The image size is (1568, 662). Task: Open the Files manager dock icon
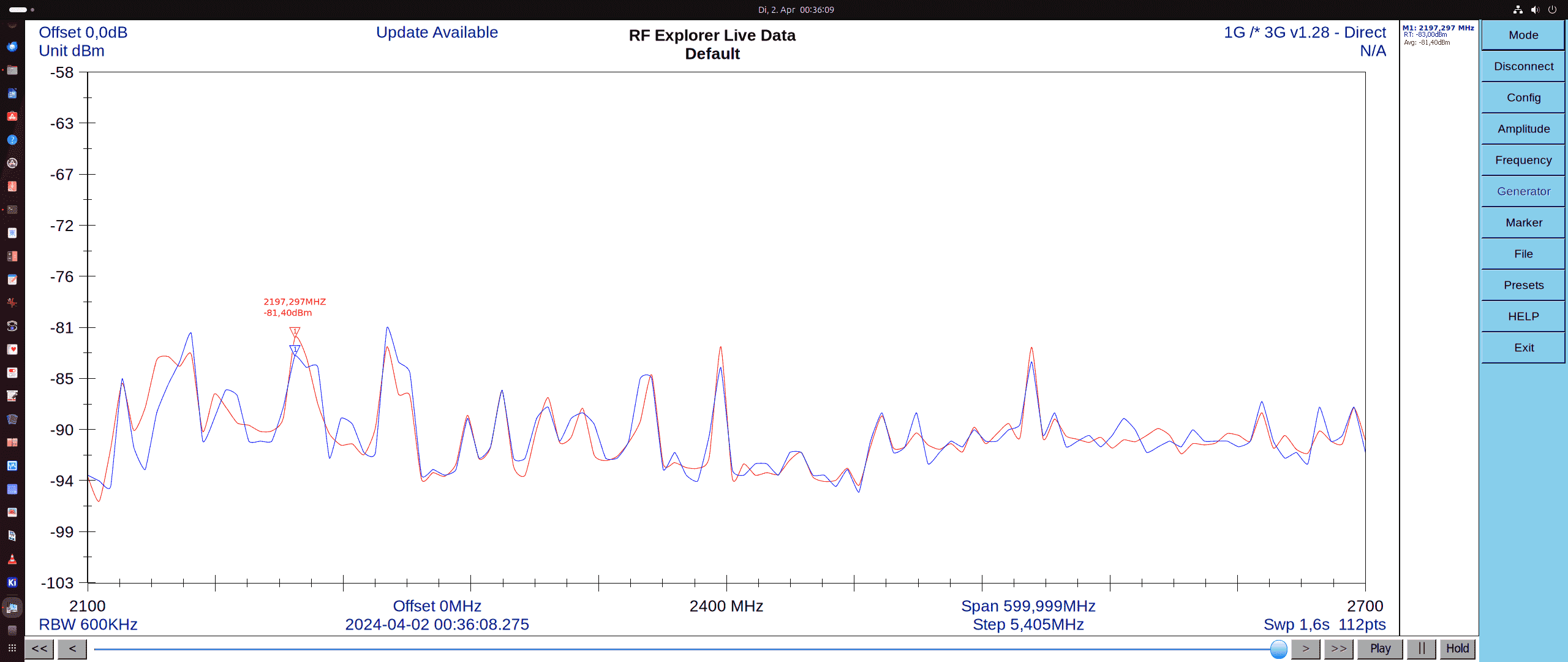(12, 70)
